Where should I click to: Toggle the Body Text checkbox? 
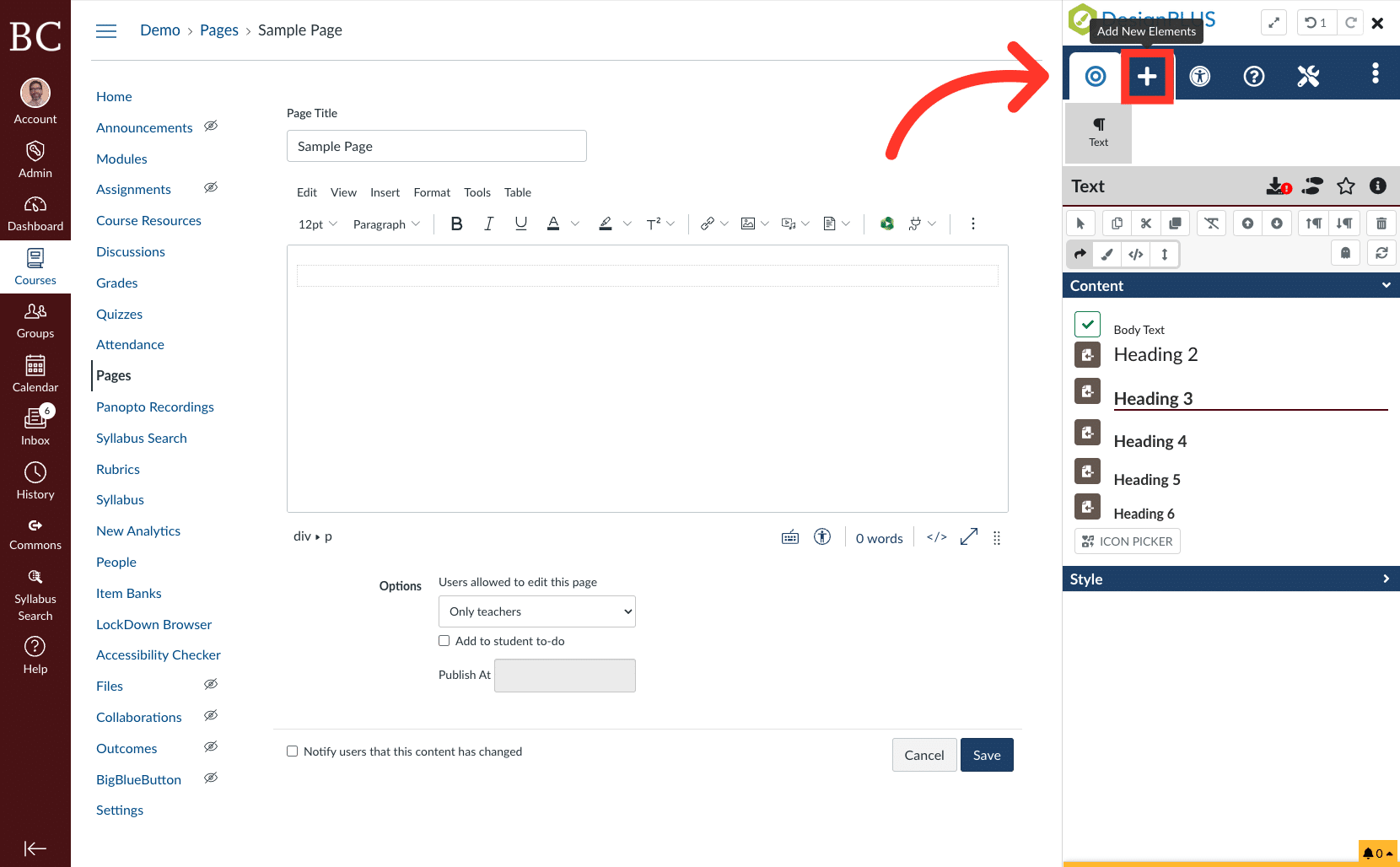point(1087,324)
